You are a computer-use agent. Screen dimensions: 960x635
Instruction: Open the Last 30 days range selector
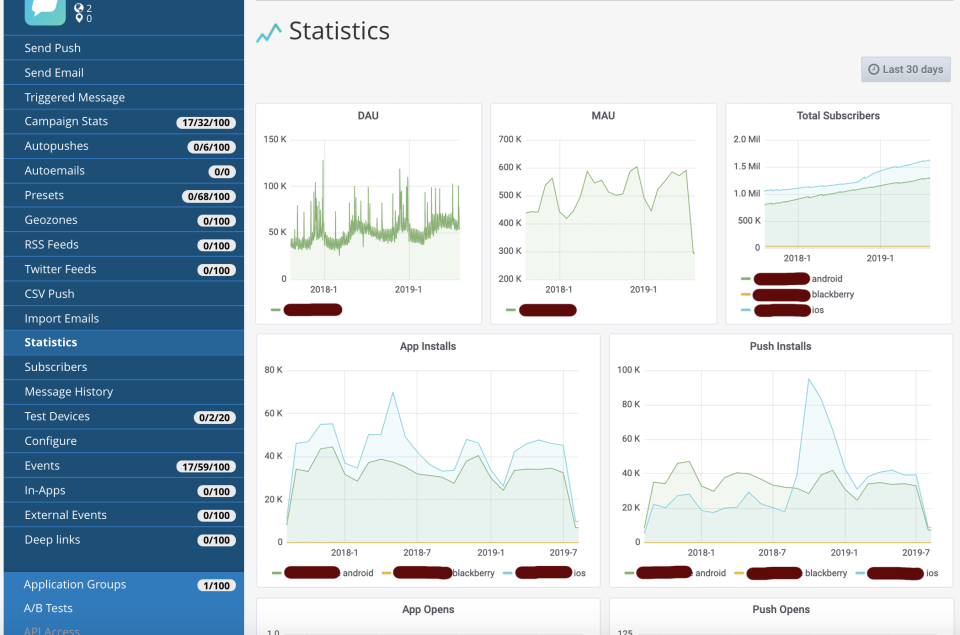click(x=905, y=69)
